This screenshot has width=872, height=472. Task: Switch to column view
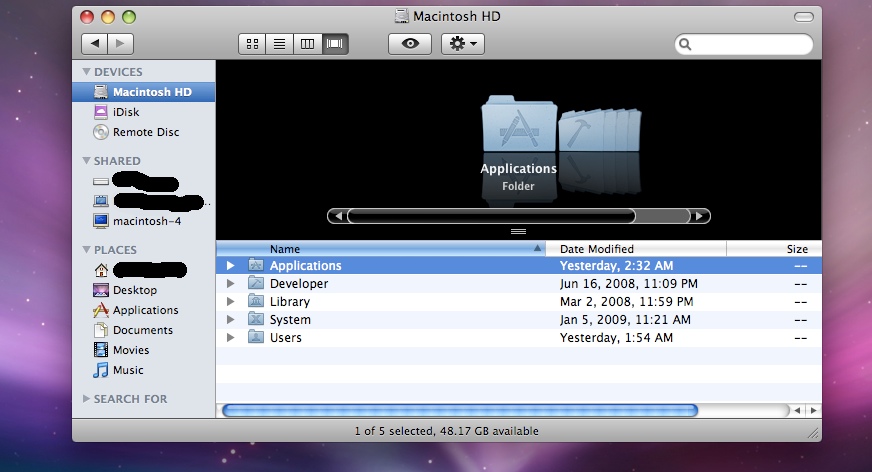[308, 44]
